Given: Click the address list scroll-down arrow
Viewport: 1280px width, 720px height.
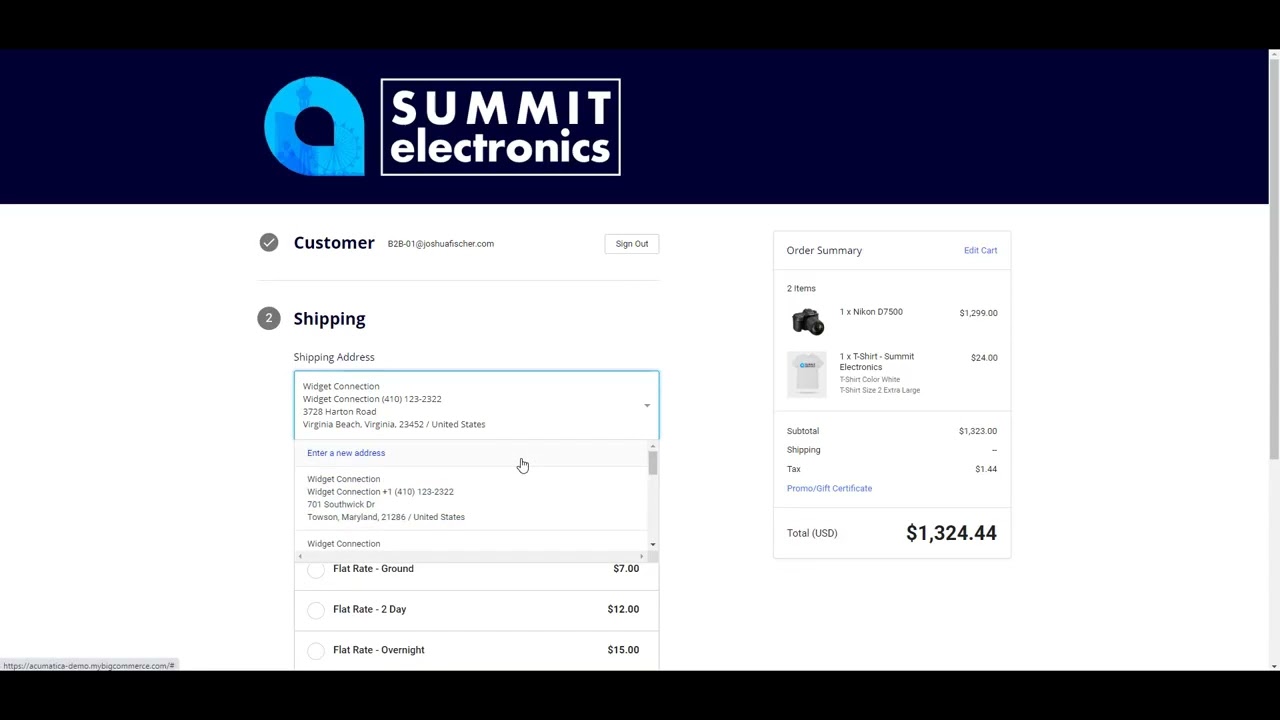Looking at the screenshot, I should pyautogui.click(x=653, y=545).
